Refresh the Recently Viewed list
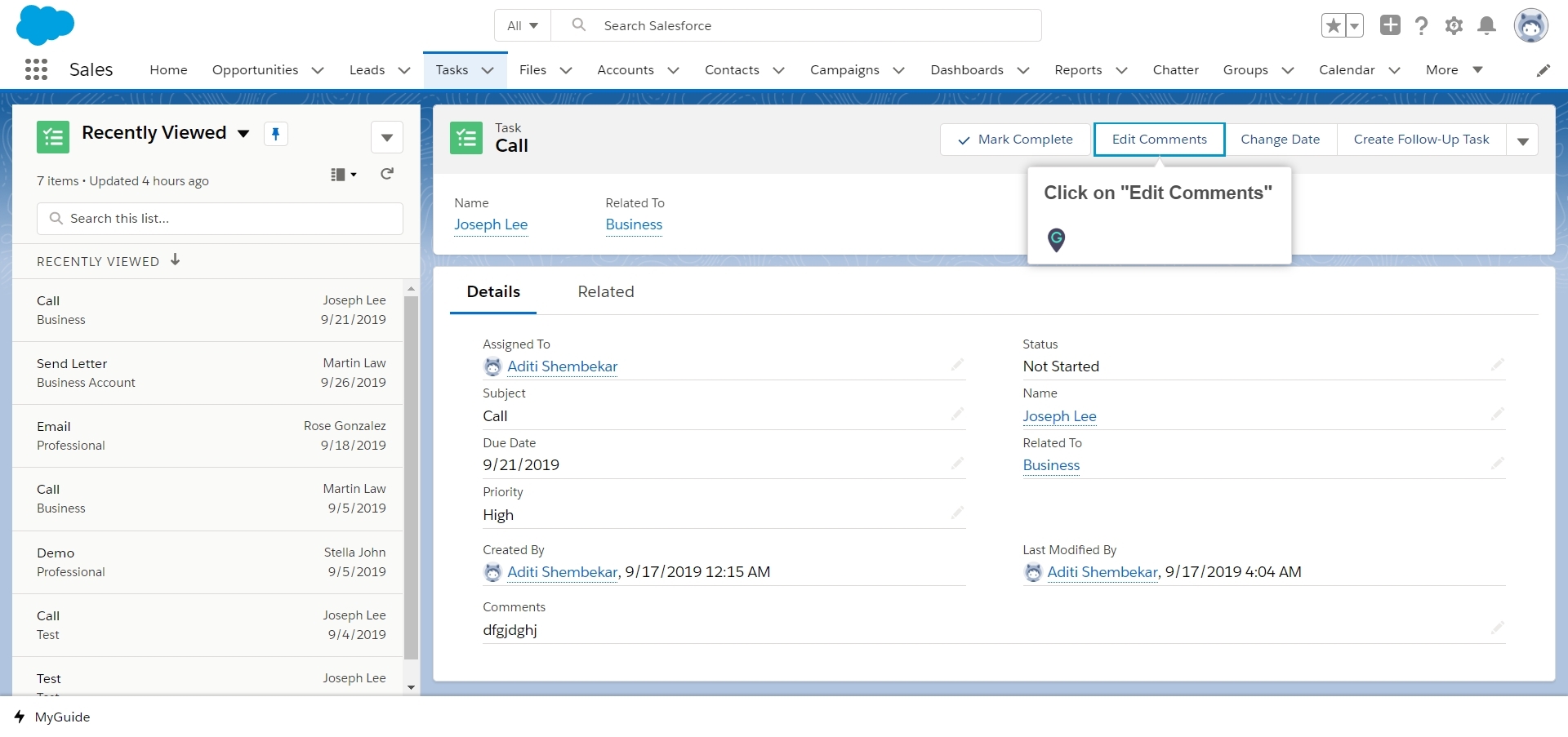 [x=387, y=174]
